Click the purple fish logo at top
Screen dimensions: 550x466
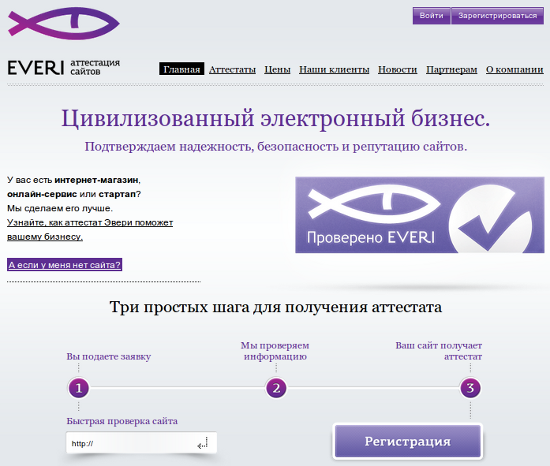(x=64, y=23)
